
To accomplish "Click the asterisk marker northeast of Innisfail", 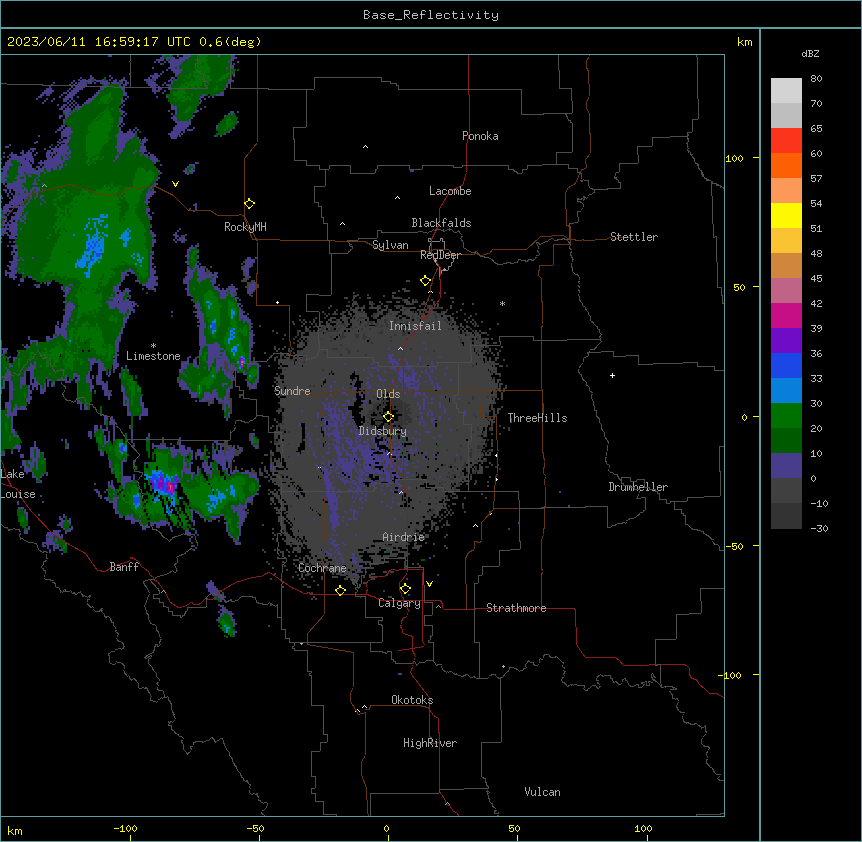I will coord(502,303).
